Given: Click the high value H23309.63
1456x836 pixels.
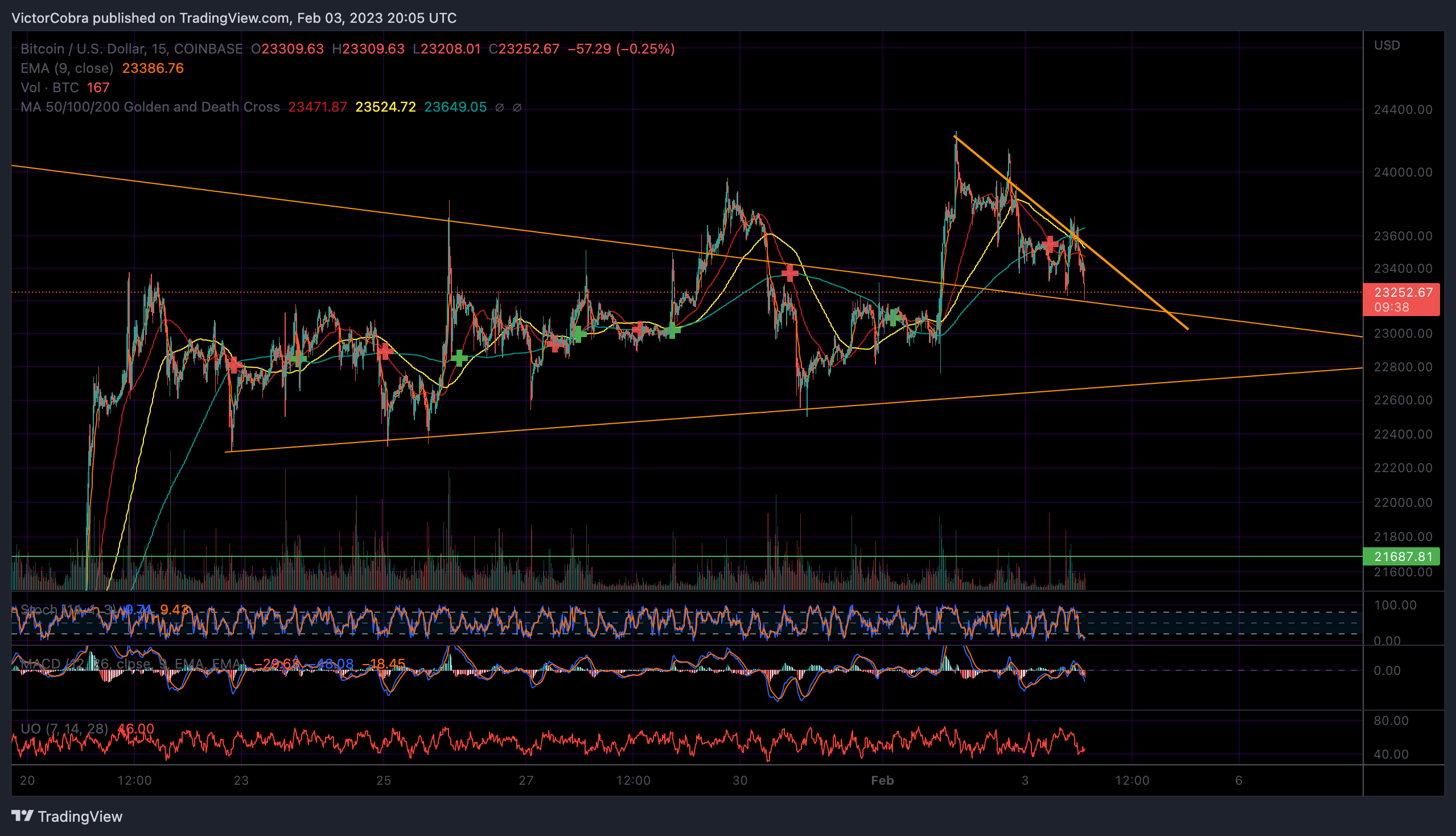Looking at the screenshot, I should tap(368, 49).
